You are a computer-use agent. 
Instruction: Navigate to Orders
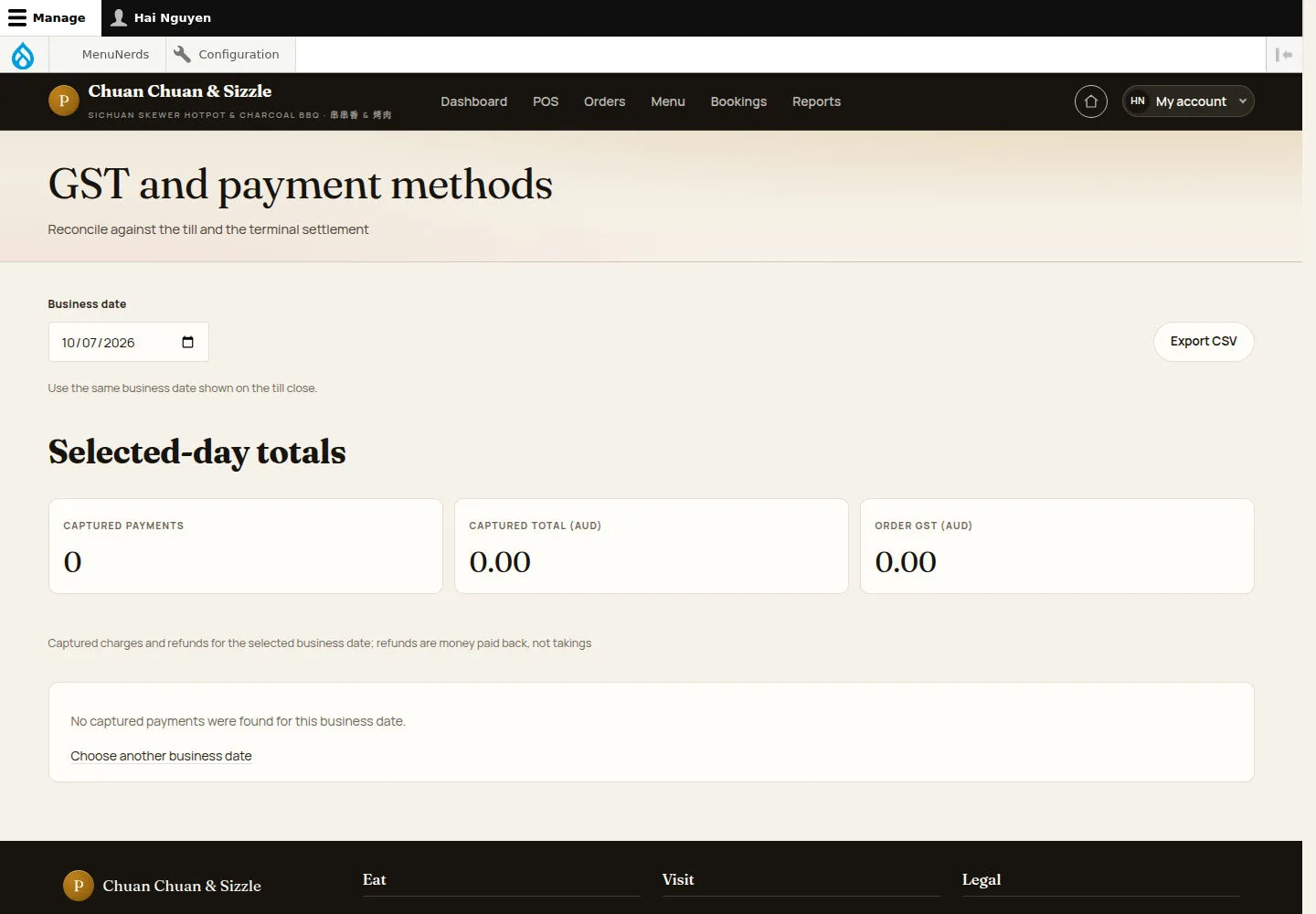(x=604, y=101)
